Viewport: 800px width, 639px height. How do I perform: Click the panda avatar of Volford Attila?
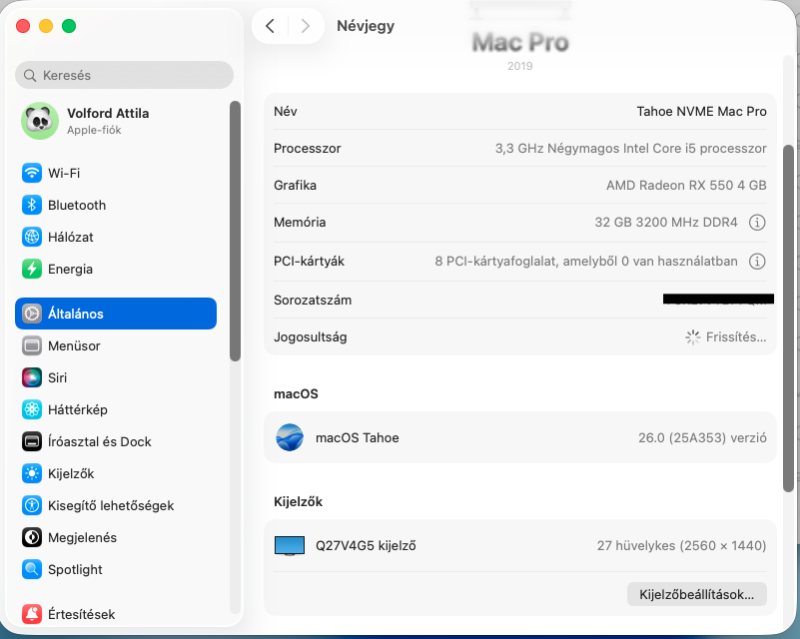click(40, 121)
